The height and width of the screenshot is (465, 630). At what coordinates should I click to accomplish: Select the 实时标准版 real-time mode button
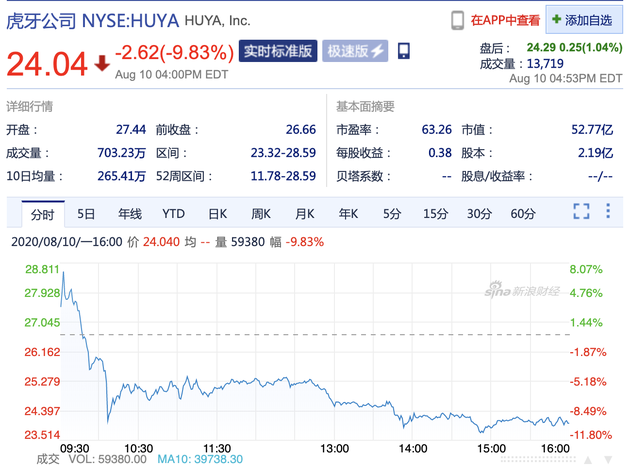(278, 51)
